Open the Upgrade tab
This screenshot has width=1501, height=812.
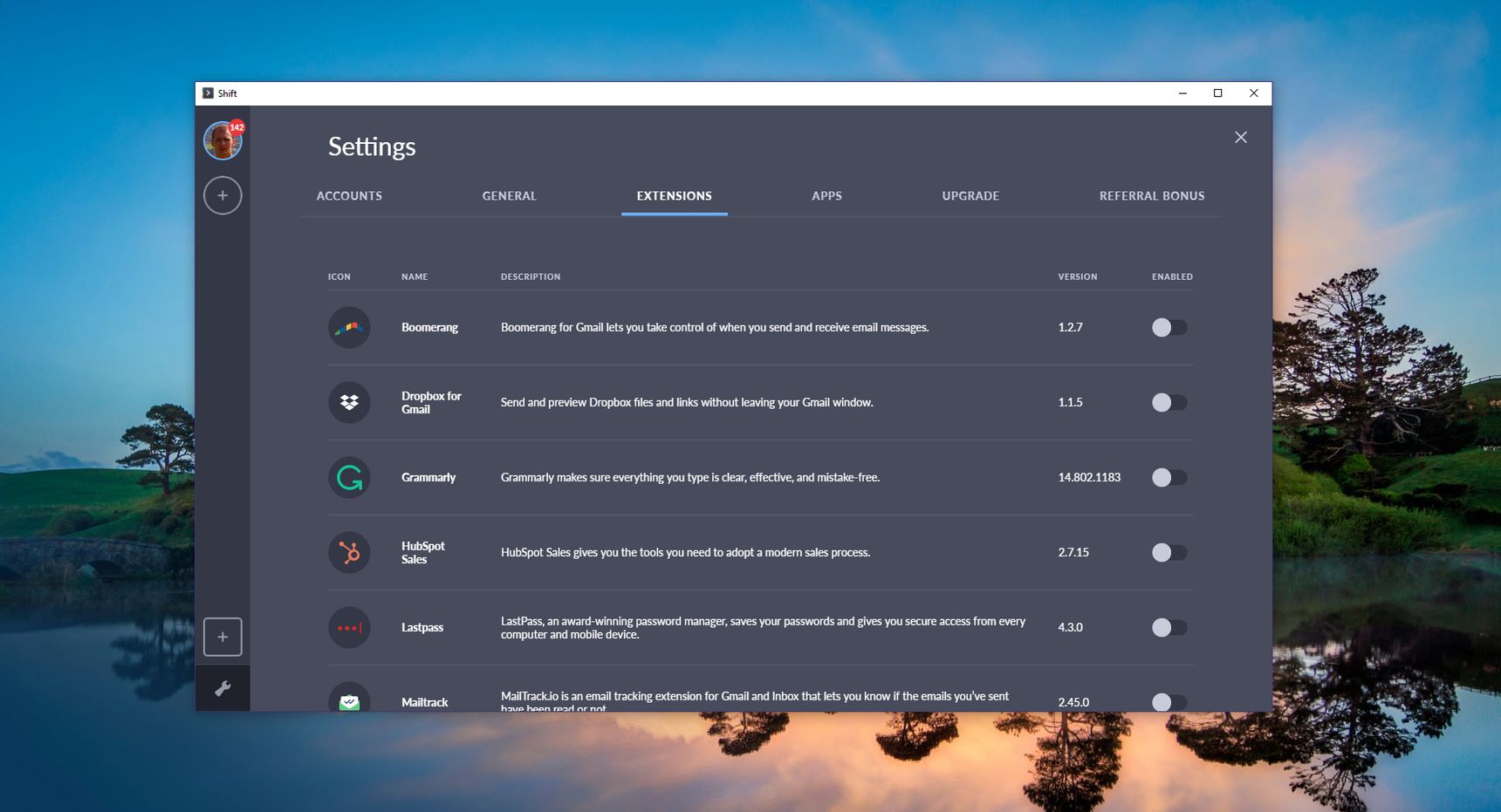(x=970, y=196)
